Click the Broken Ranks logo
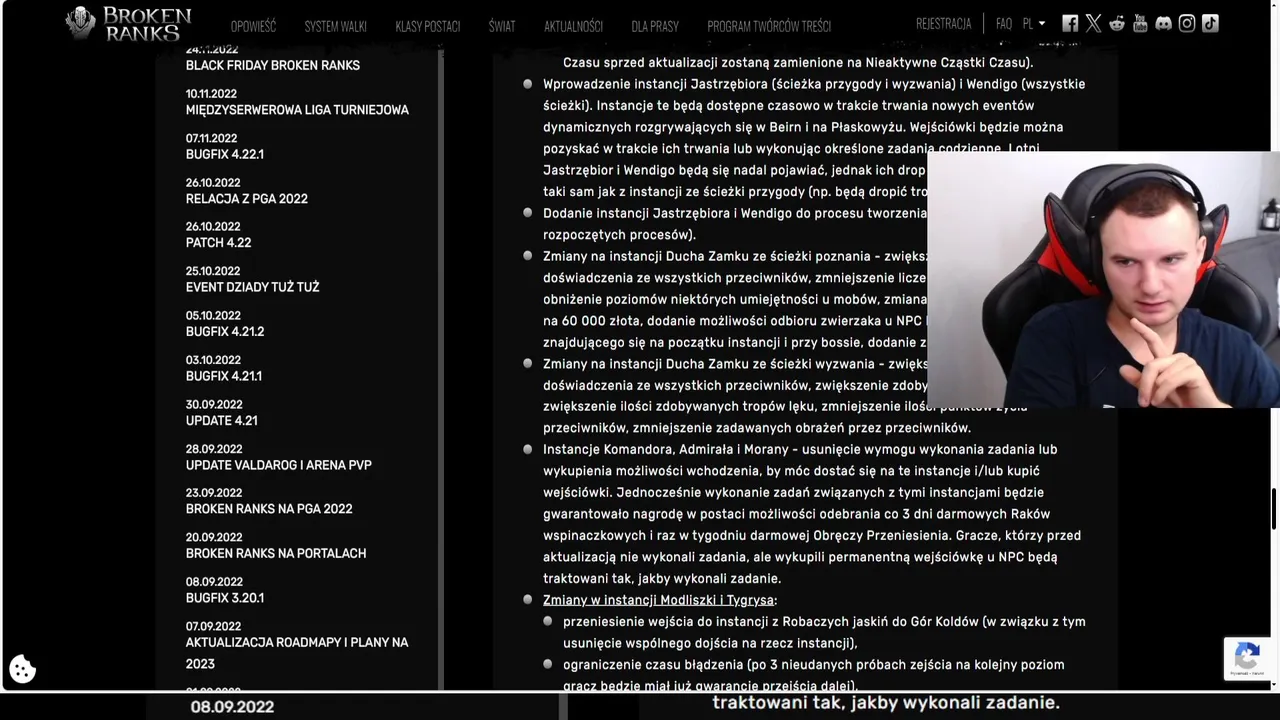Viewport: 1280px width, 720px height. (x=128, y=23)
